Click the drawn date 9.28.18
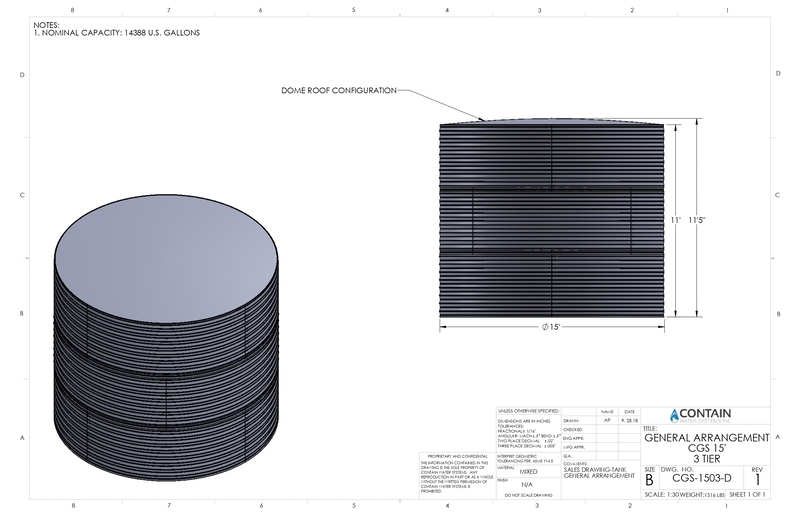 (629, 421)
